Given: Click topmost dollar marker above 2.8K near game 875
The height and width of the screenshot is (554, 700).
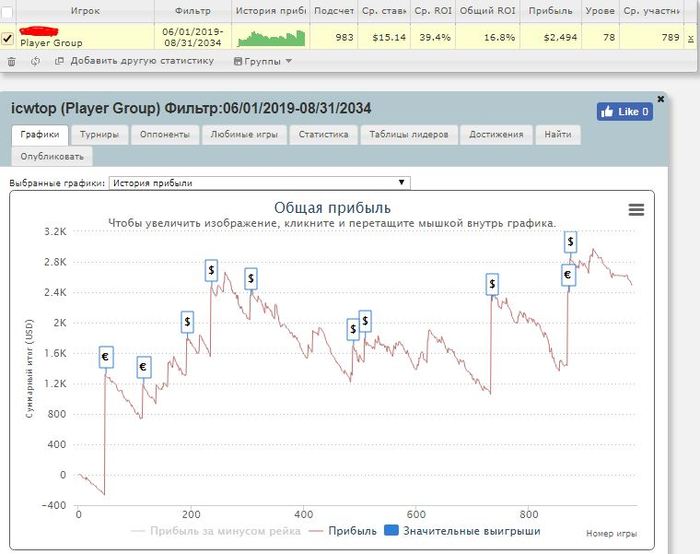Looking at the screenshot, I should click(x=570, y=242).
